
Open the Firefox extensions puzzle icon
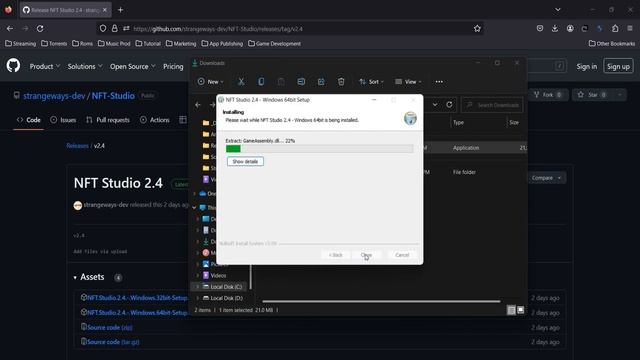pos(615,29)
